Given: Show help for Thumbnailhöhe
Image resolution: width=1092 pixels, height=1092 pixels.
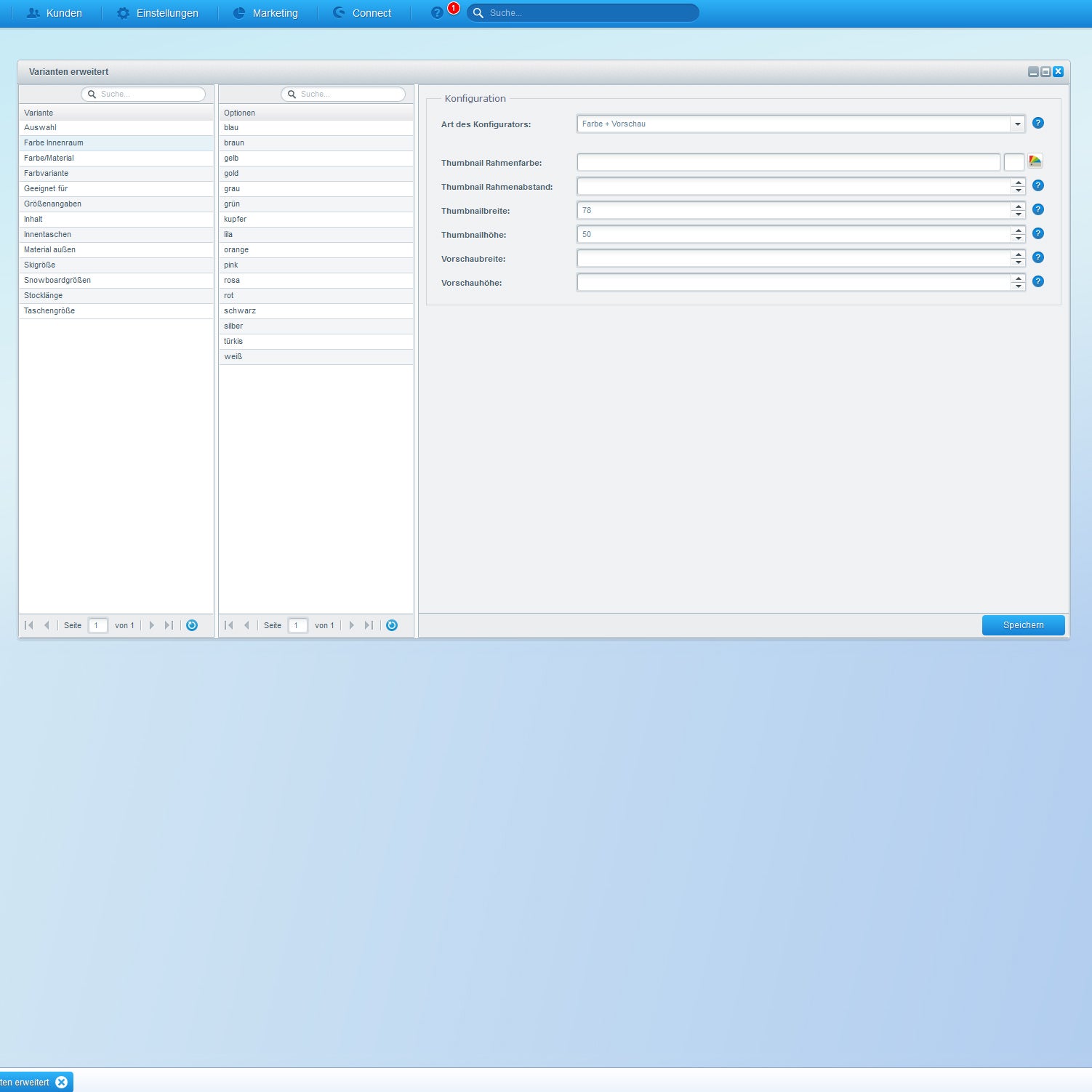Looking at the screenshot, I should pyautogui.click(x=1038, y=233).
